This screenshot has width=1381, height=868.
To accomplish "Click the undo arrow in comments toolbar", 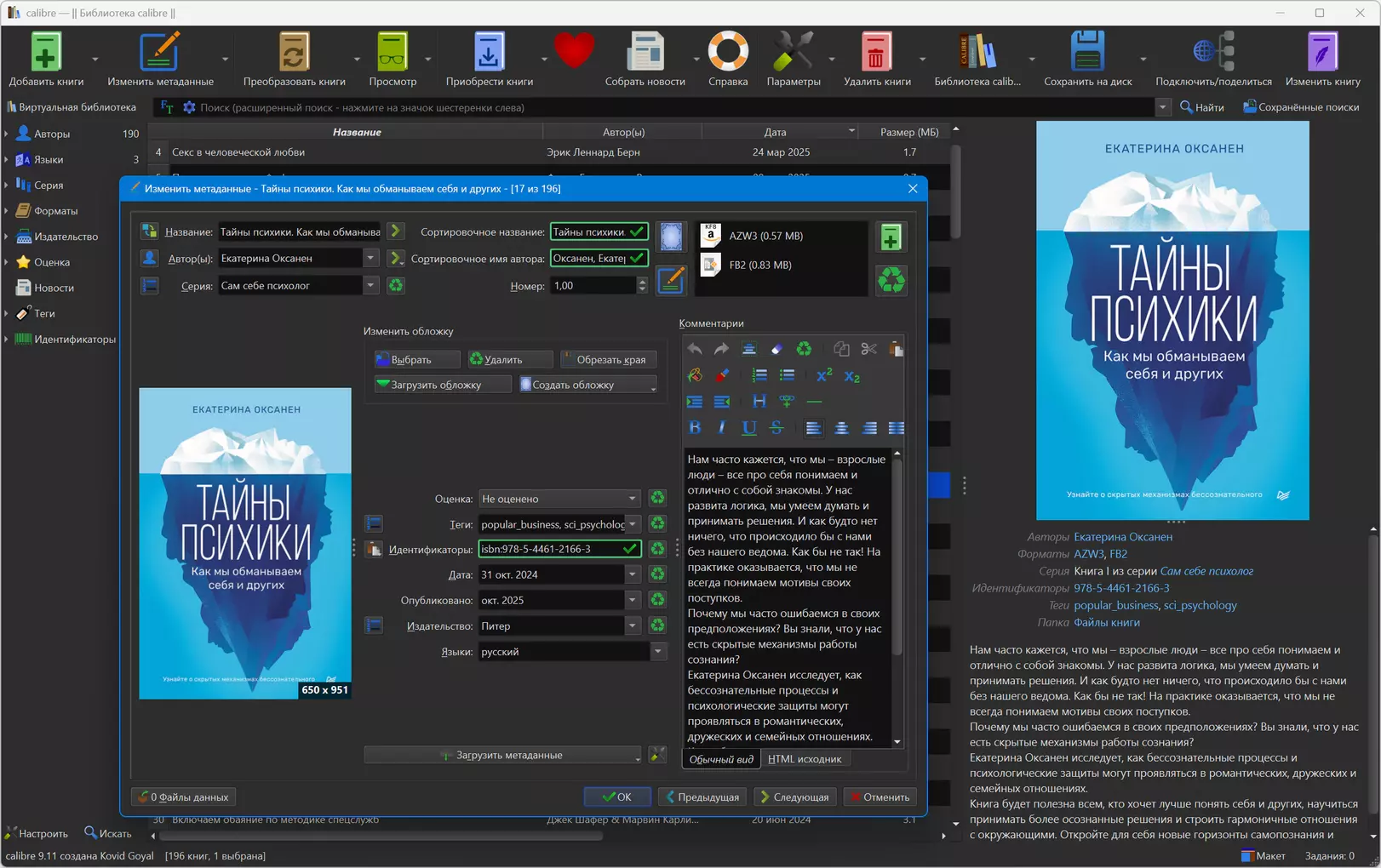I will pos(695,349).
